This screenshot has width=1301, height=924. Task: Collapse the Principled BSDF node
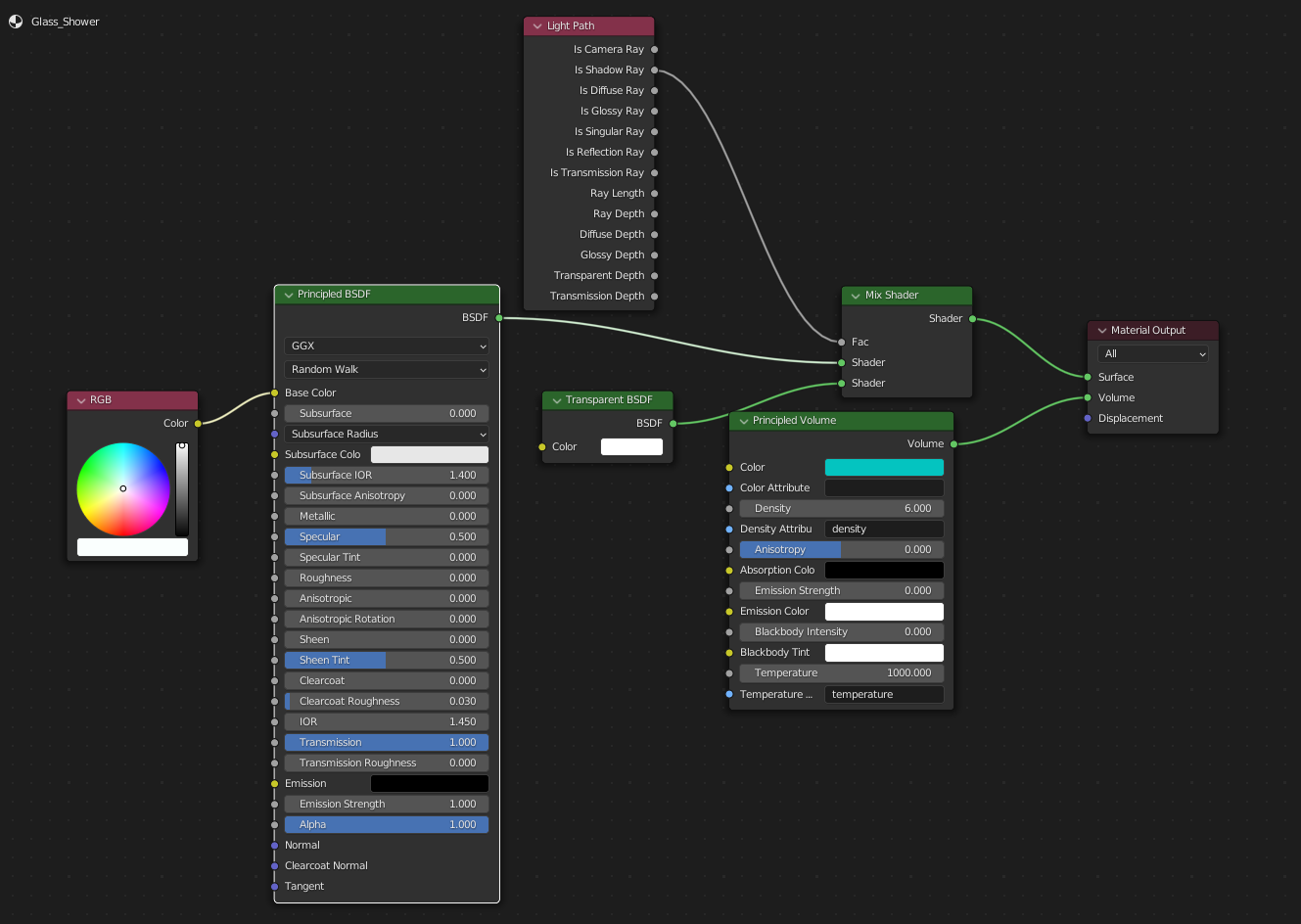pos(289,295)
